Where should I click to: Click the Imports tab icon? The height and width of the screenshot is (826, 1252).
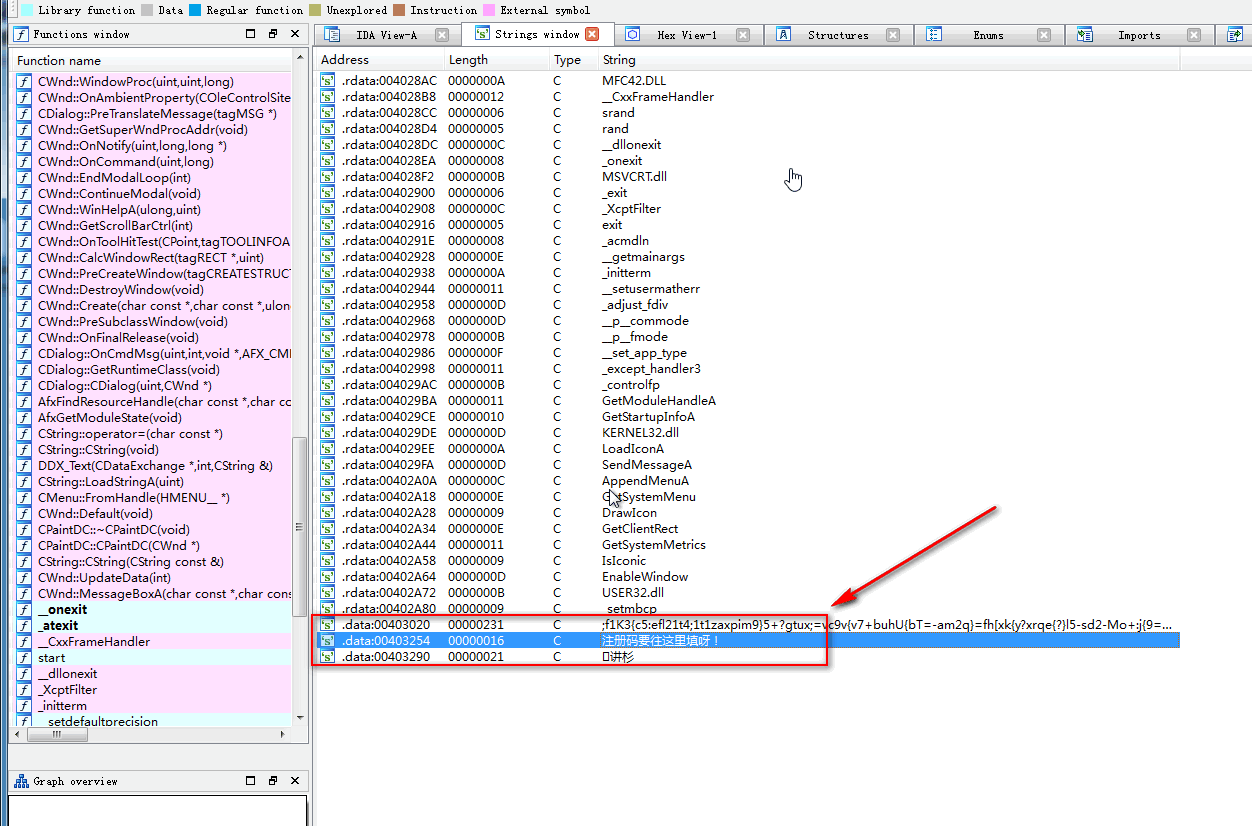tap(1085, 34)
